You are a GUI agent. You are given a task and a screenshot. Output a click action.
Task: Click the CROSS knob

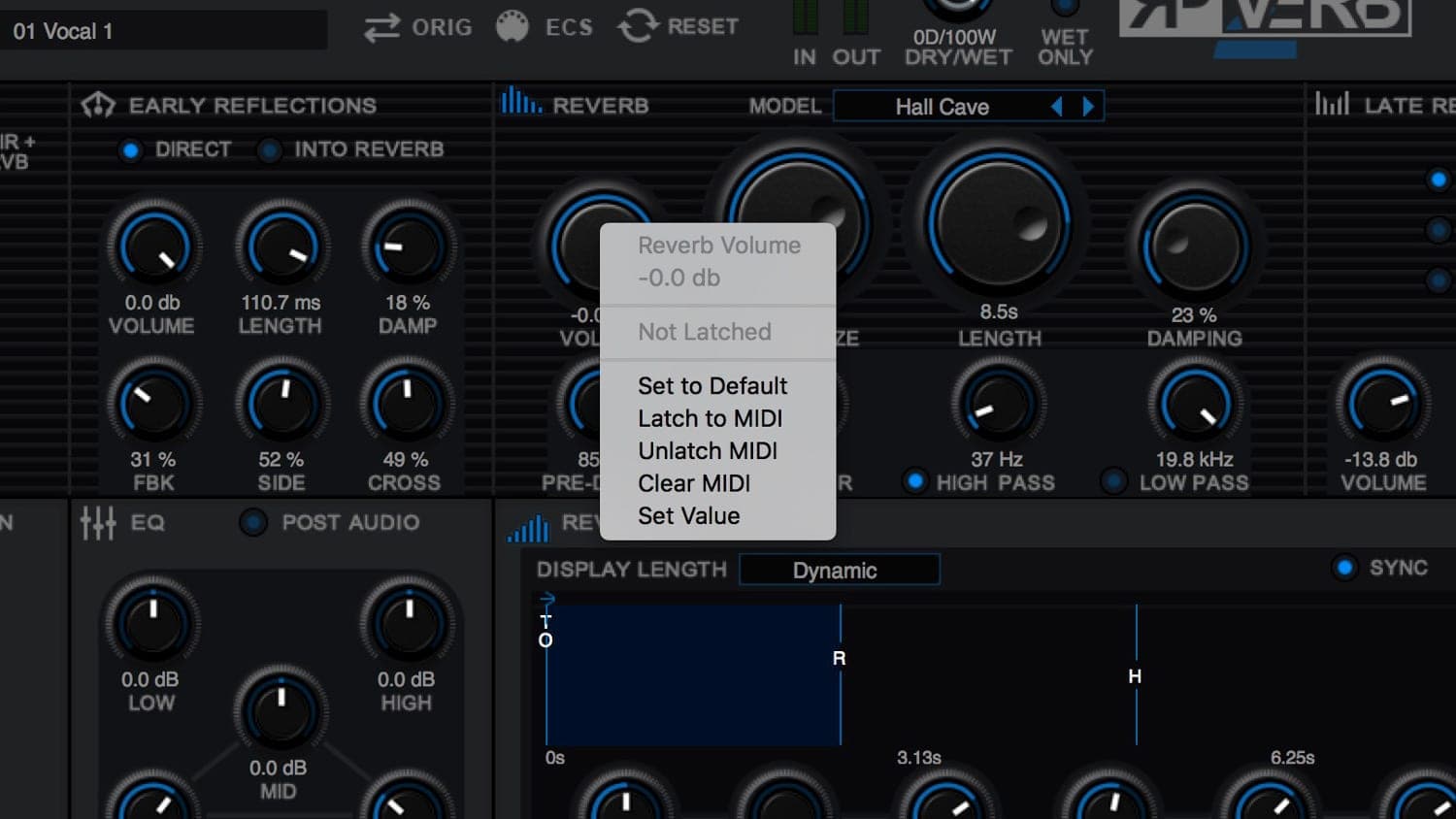pyautogui.click(x=408, y=405)
